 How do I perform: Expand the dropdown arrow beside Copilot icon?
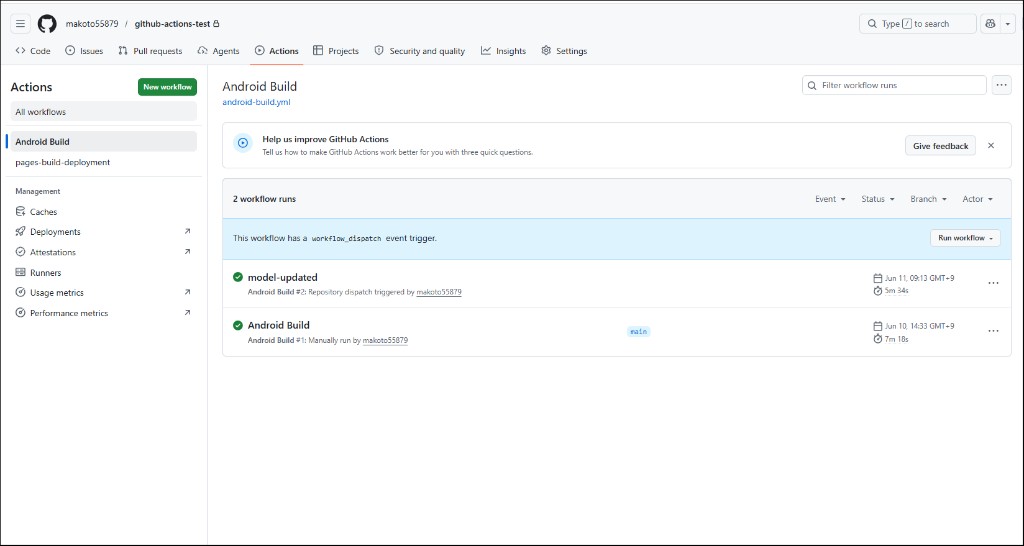point(1008,24)
